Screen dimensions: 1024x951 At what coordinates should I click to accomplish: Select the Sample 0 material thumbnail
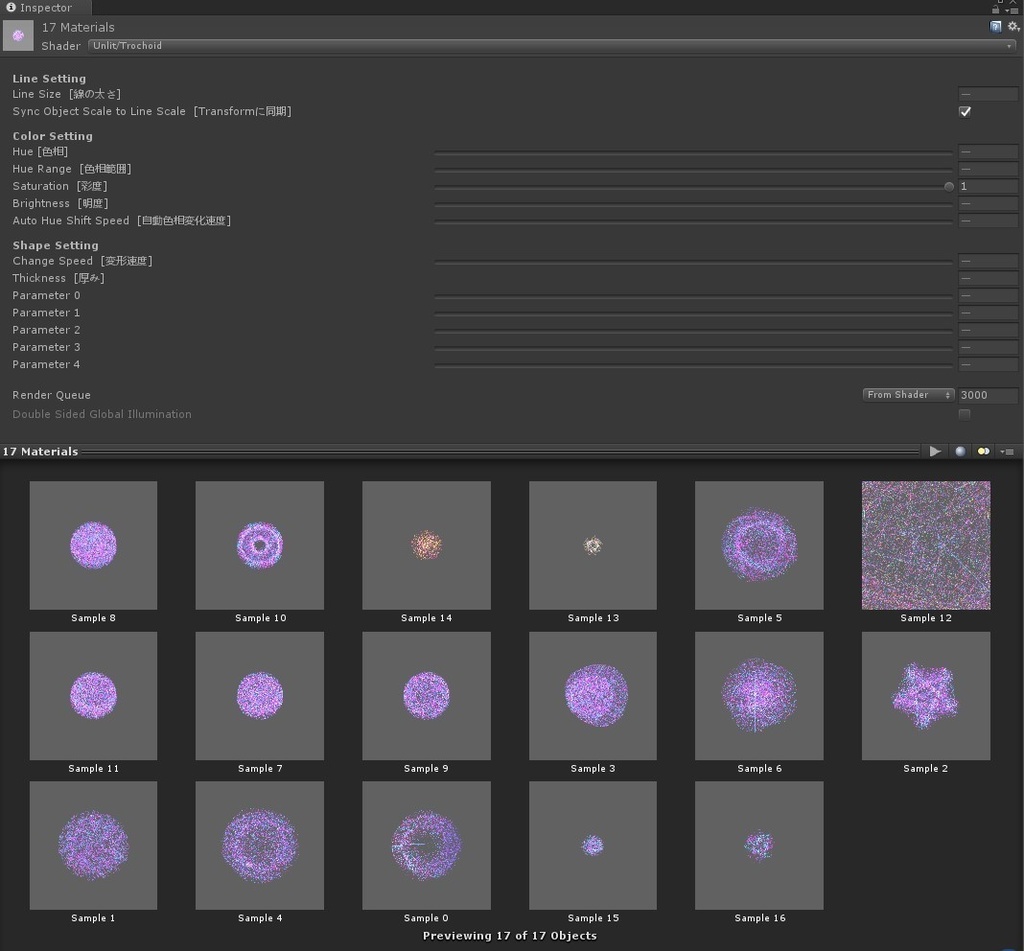426,845
